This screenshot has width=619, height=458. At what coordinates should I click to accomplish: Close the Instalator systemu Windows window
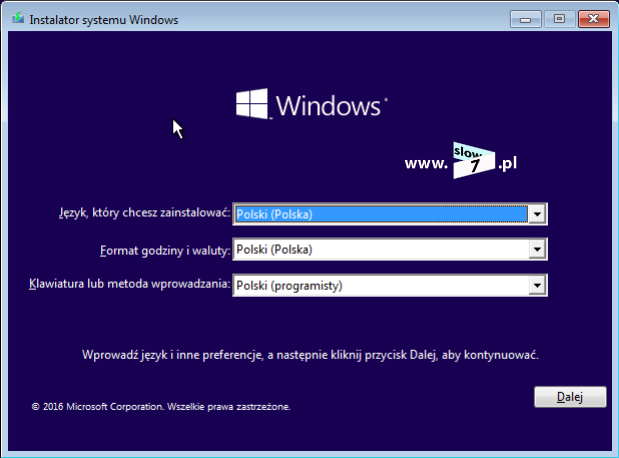(x=593, y=19)
